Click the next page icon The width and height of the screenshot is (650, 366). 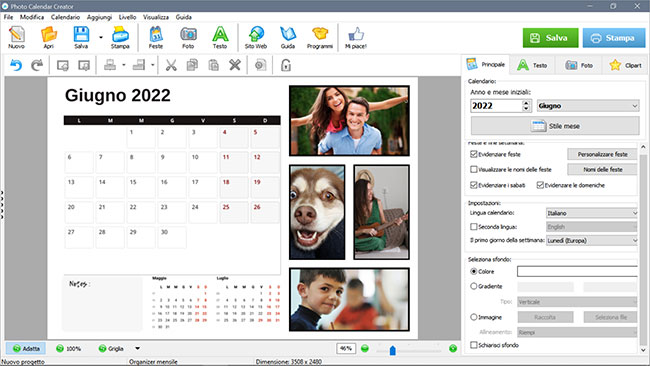84,65
